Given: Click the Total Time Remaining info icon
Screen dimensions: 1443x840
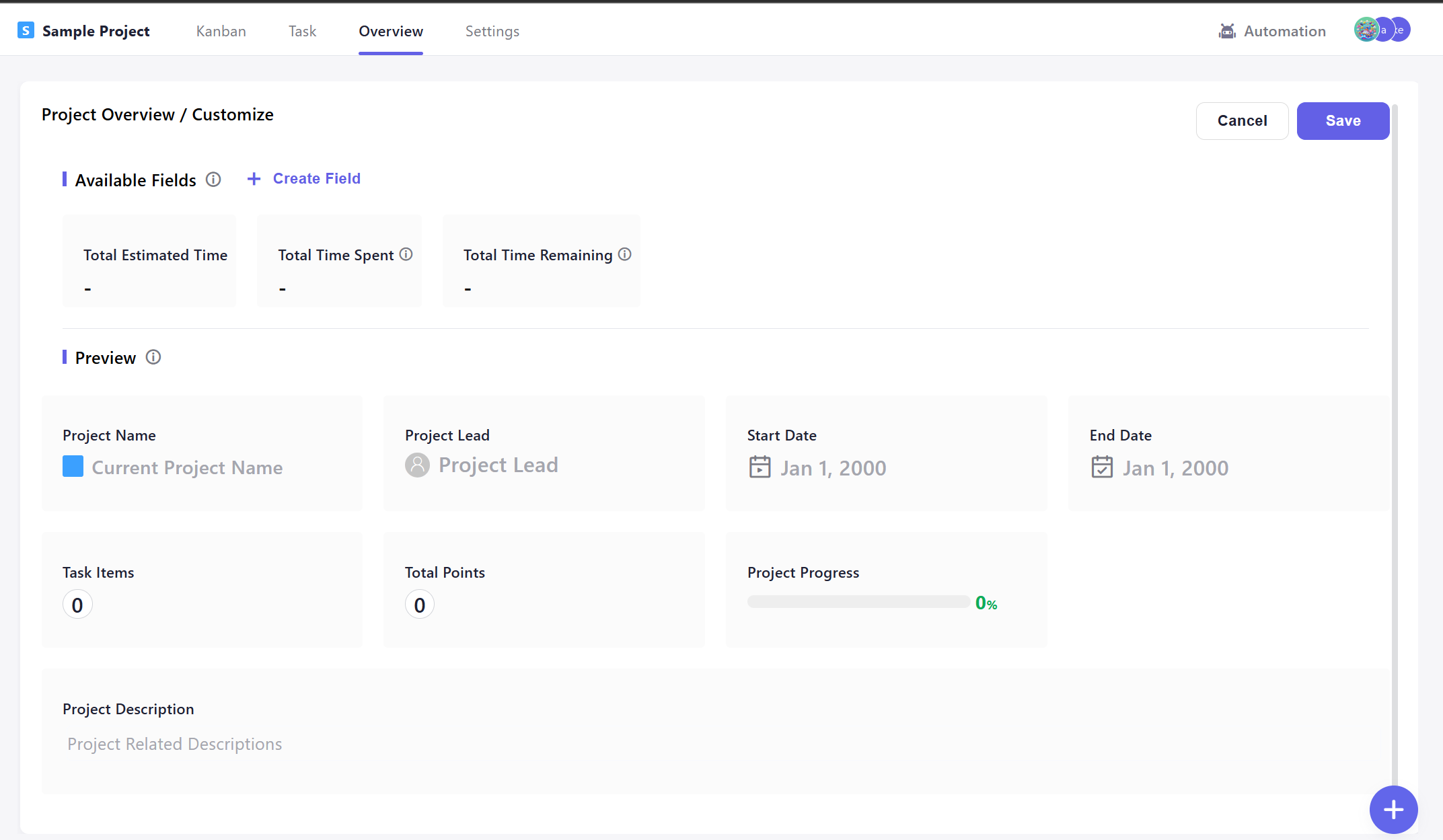Looking at the screenshot, I should [624, 254].
